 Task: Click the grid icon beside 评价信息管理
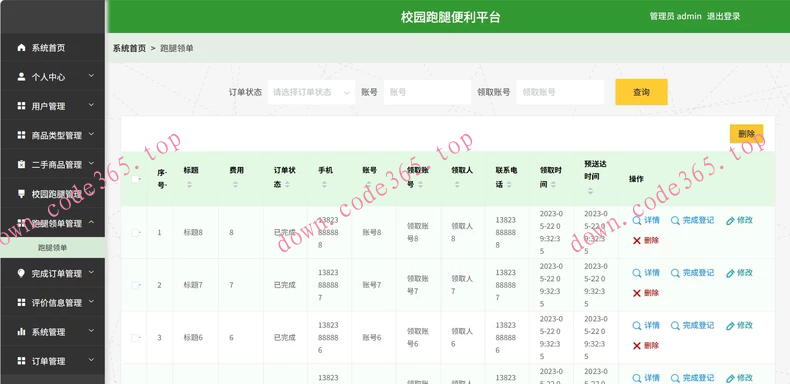(21, 302)
